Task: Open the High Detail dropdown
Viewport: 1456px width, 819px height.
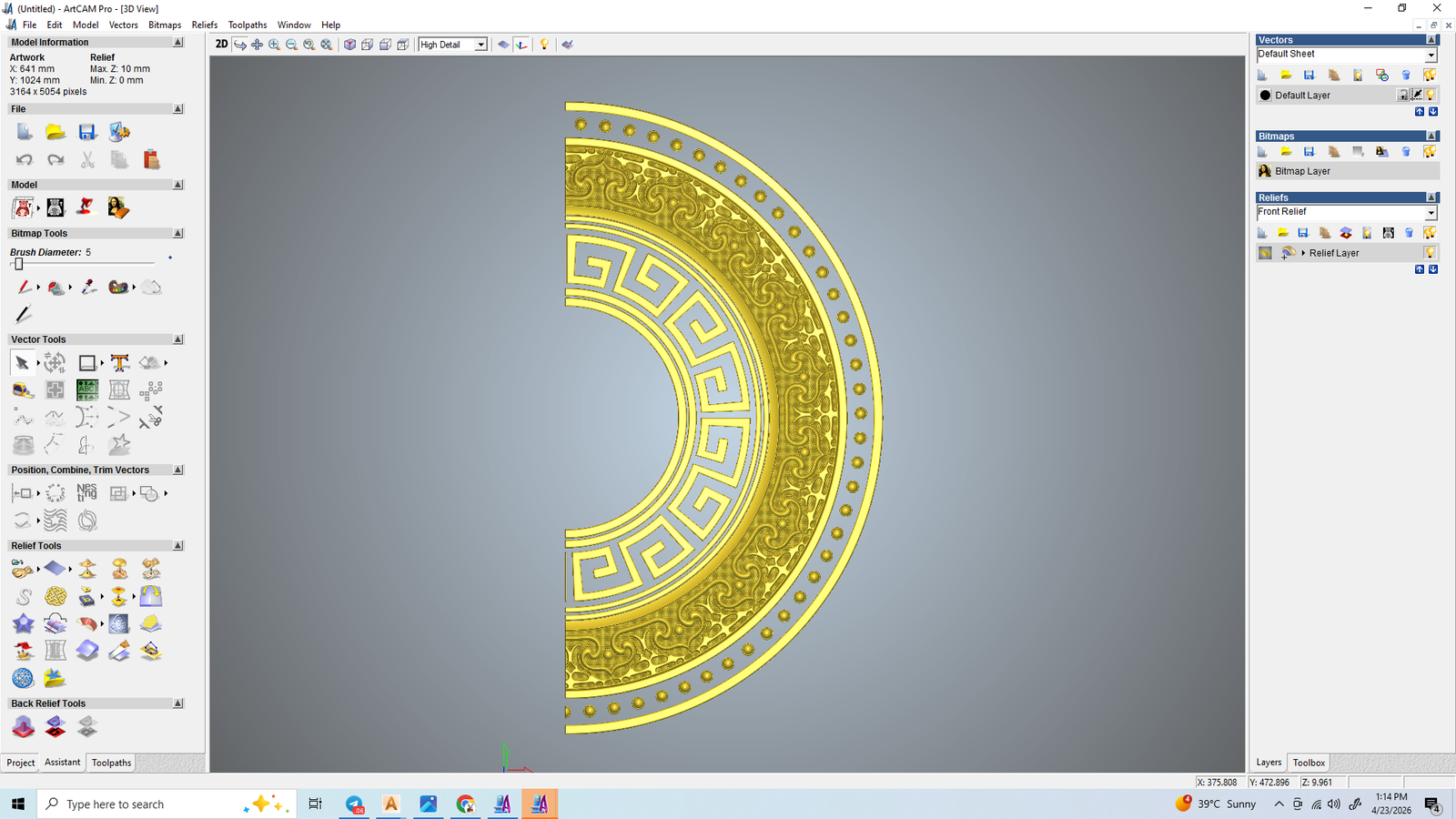Action: point(480,45)
